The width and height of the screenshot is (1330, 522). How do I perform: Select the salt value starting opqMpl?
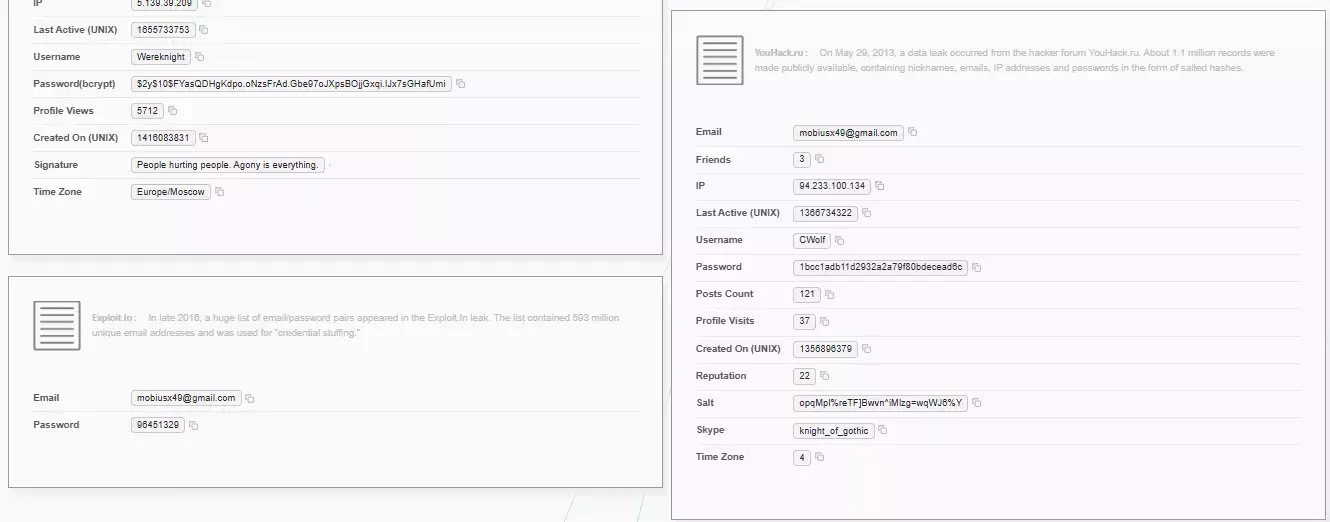pyautogui.click(x=881, y=403)
